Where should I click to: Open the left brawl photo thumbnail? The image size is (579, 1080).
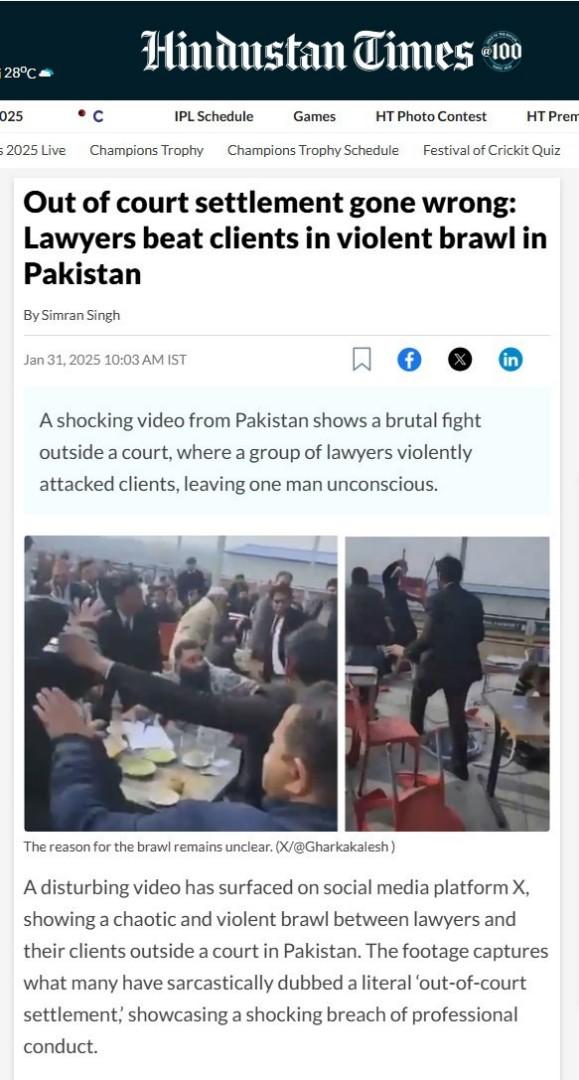click(x=180, y=683)
